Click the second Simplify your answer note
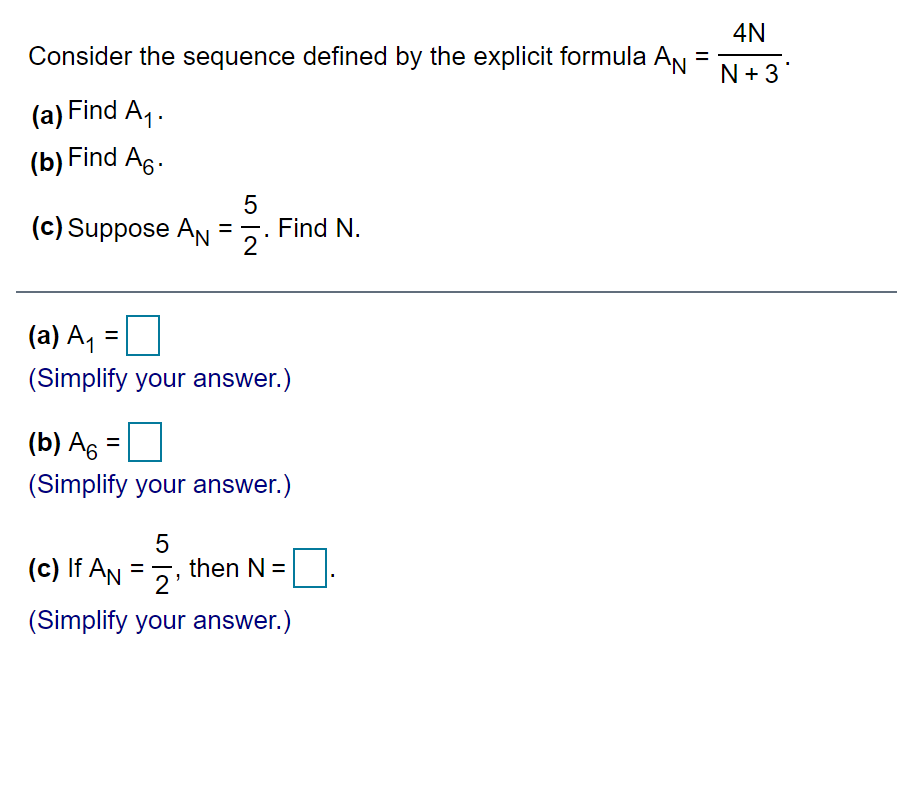Screen dimensions: 897x801 coord(158,484)
